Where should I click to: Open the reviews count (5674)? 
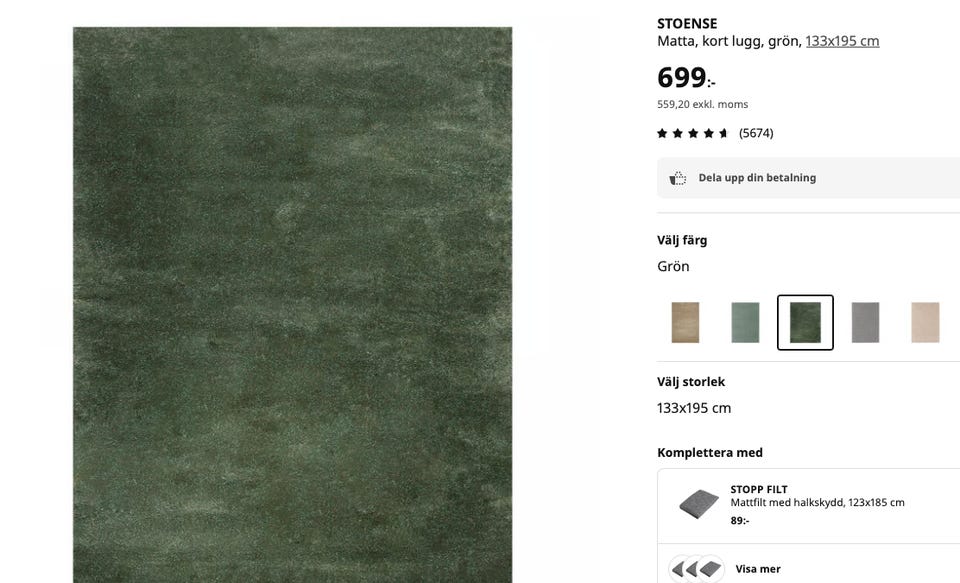click(756, 133)
